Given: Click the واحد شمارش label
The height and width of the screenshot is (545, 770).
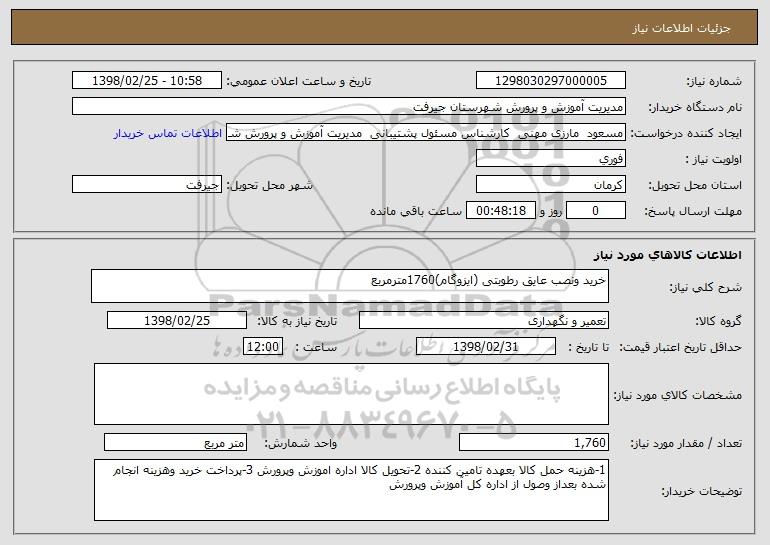Looking at the screenshot, I should tap(301, 443).
